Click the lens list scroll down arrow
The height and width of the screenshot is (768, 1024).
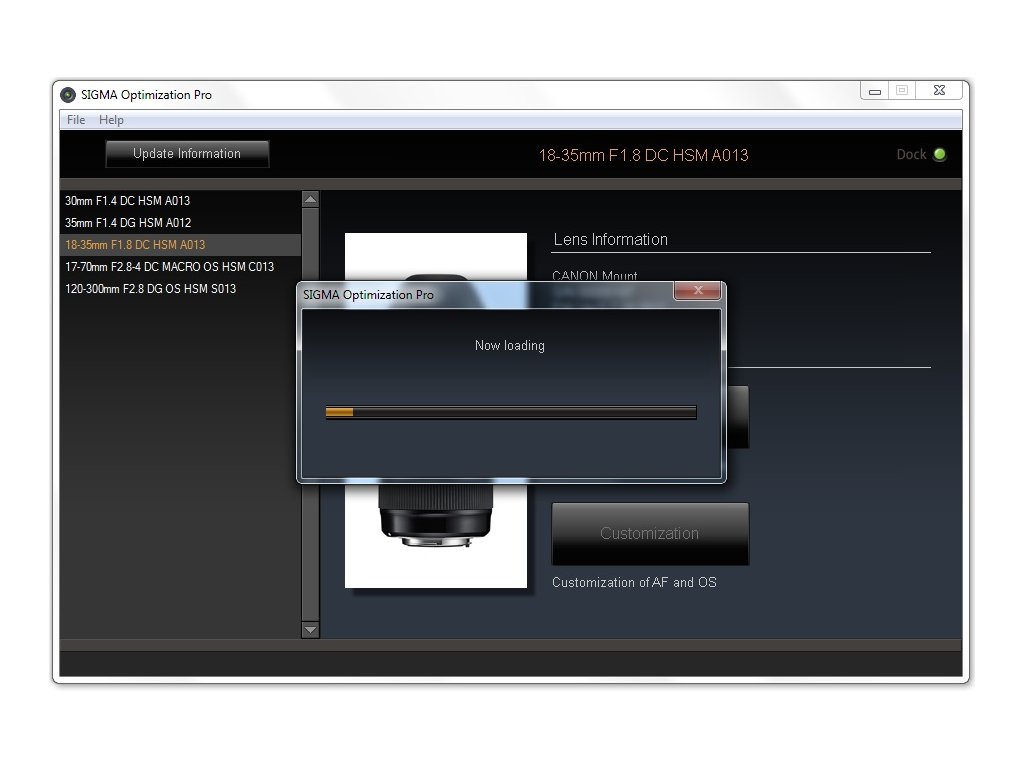click(x=311, y=630)
